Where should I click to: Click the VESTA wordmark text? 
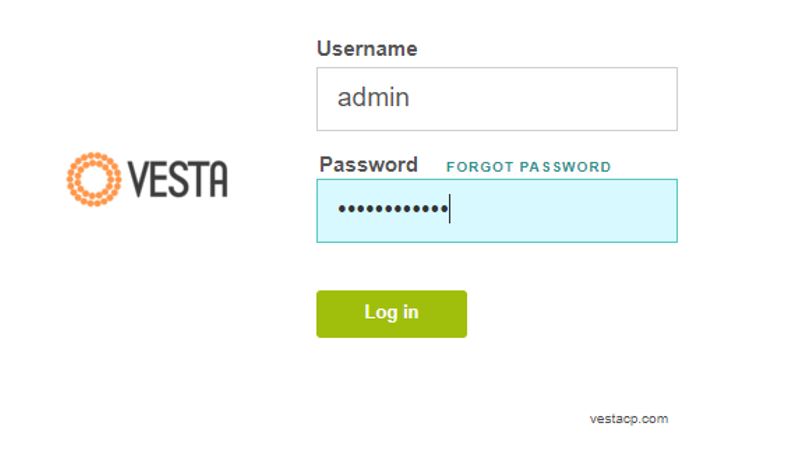pyautogui.click(x=179, y=180)
